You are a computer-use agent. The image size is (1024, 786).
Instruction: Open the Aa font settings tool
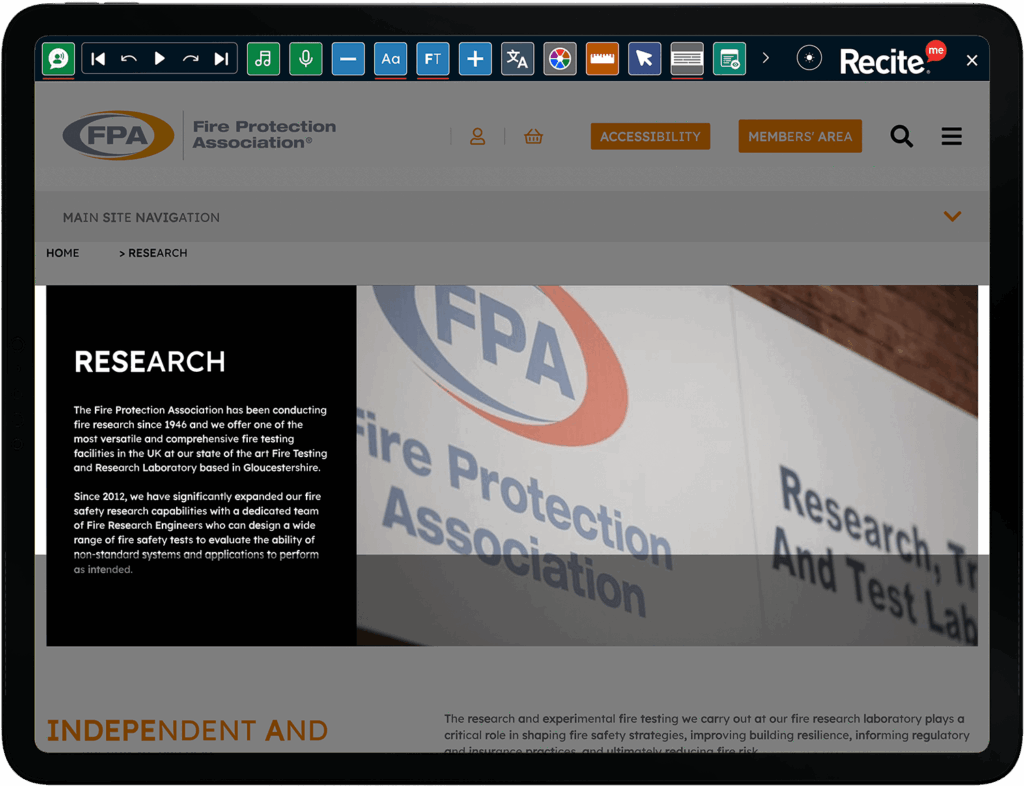[391, 59]
